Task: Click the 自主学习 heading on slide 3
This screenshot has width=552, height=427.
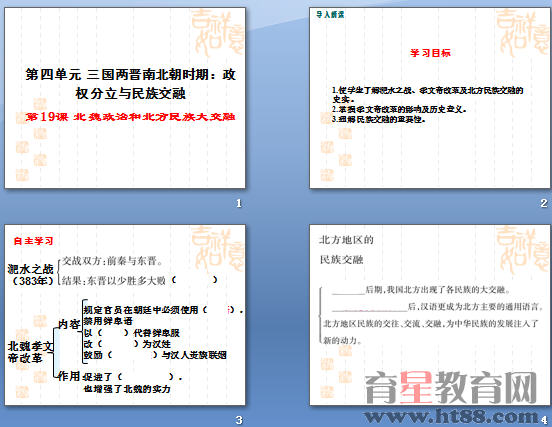Action: pos(33,241)
